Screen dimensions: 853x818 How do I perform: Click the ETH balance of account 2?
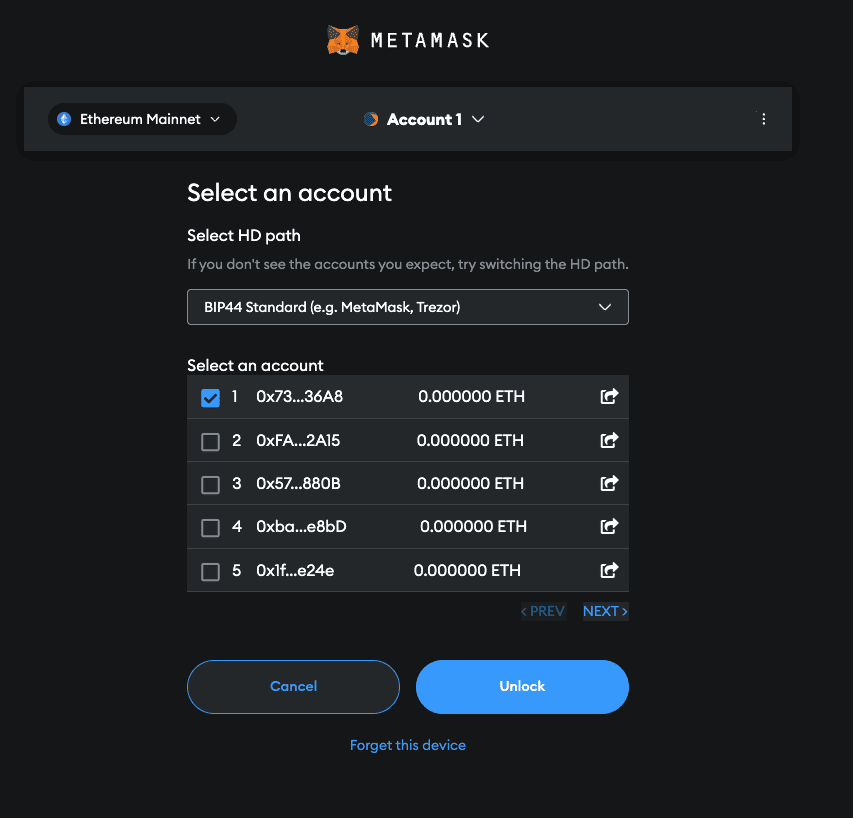[x=470, y=440]
